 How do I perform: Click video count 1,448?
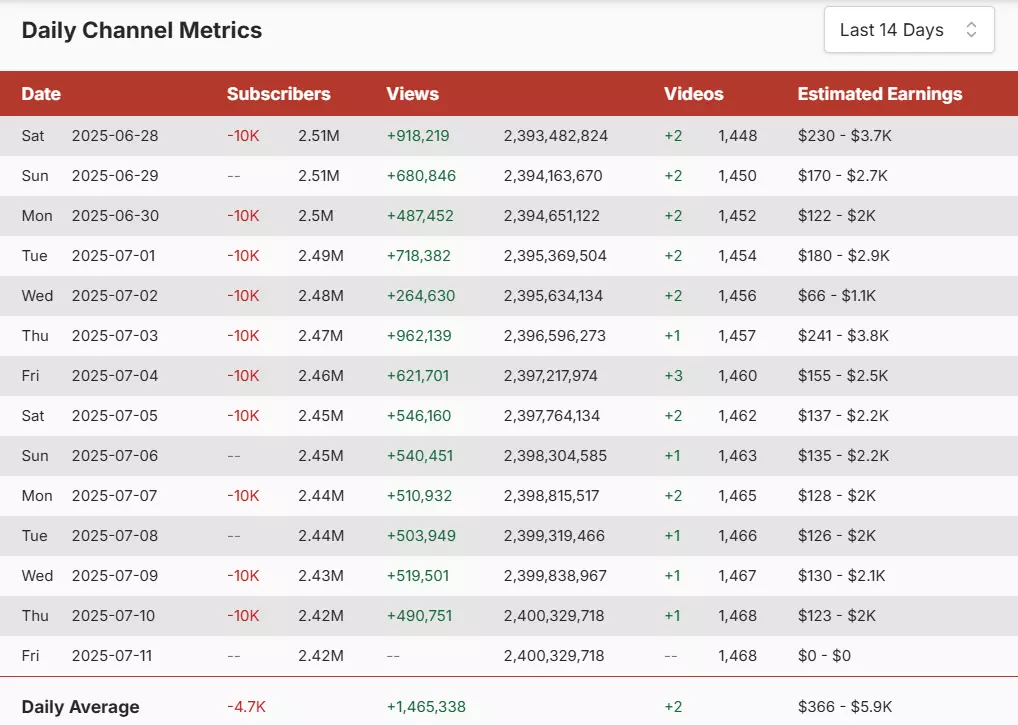click(x=738, y=136)
